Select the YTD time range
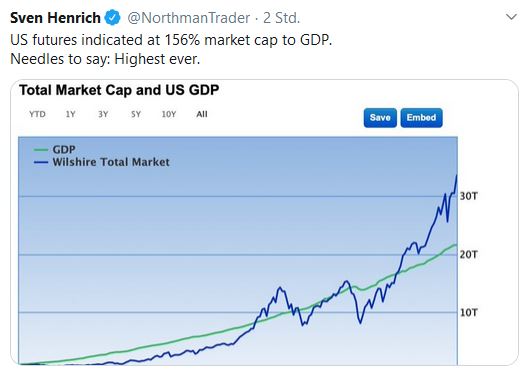Viewport: 531px width, 376px height. point(37,114)
